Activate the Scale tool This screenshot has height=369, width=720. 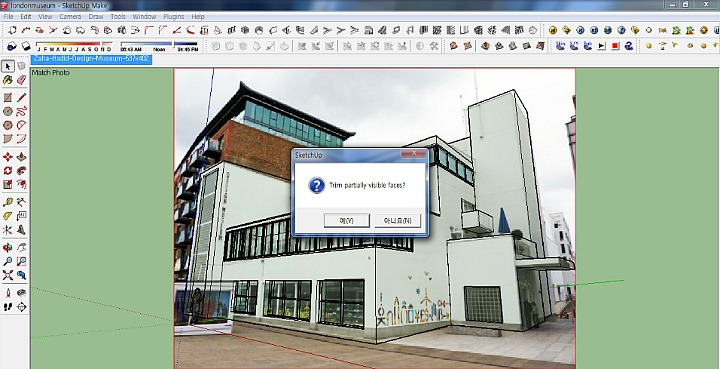tap(8, 184)
